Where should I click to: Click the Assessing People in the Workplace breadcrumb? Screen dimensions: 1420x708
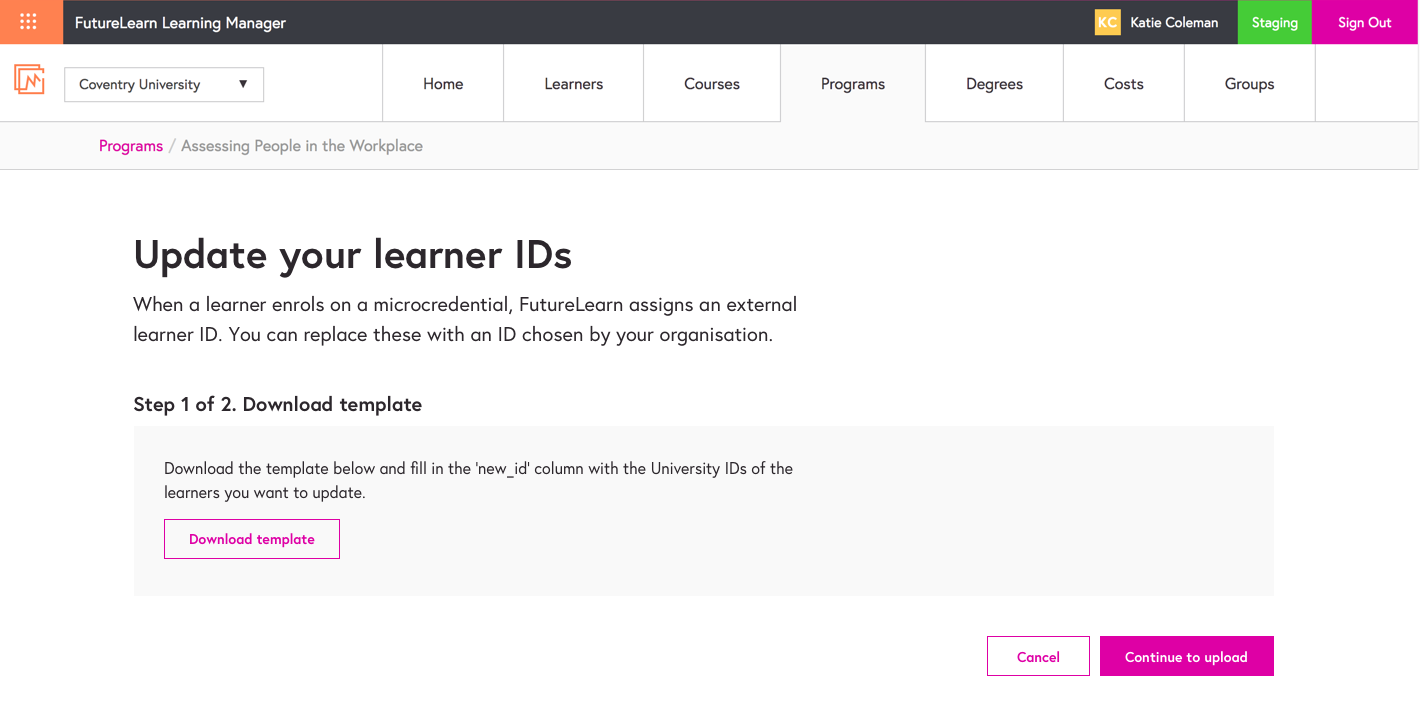[302, 146]
